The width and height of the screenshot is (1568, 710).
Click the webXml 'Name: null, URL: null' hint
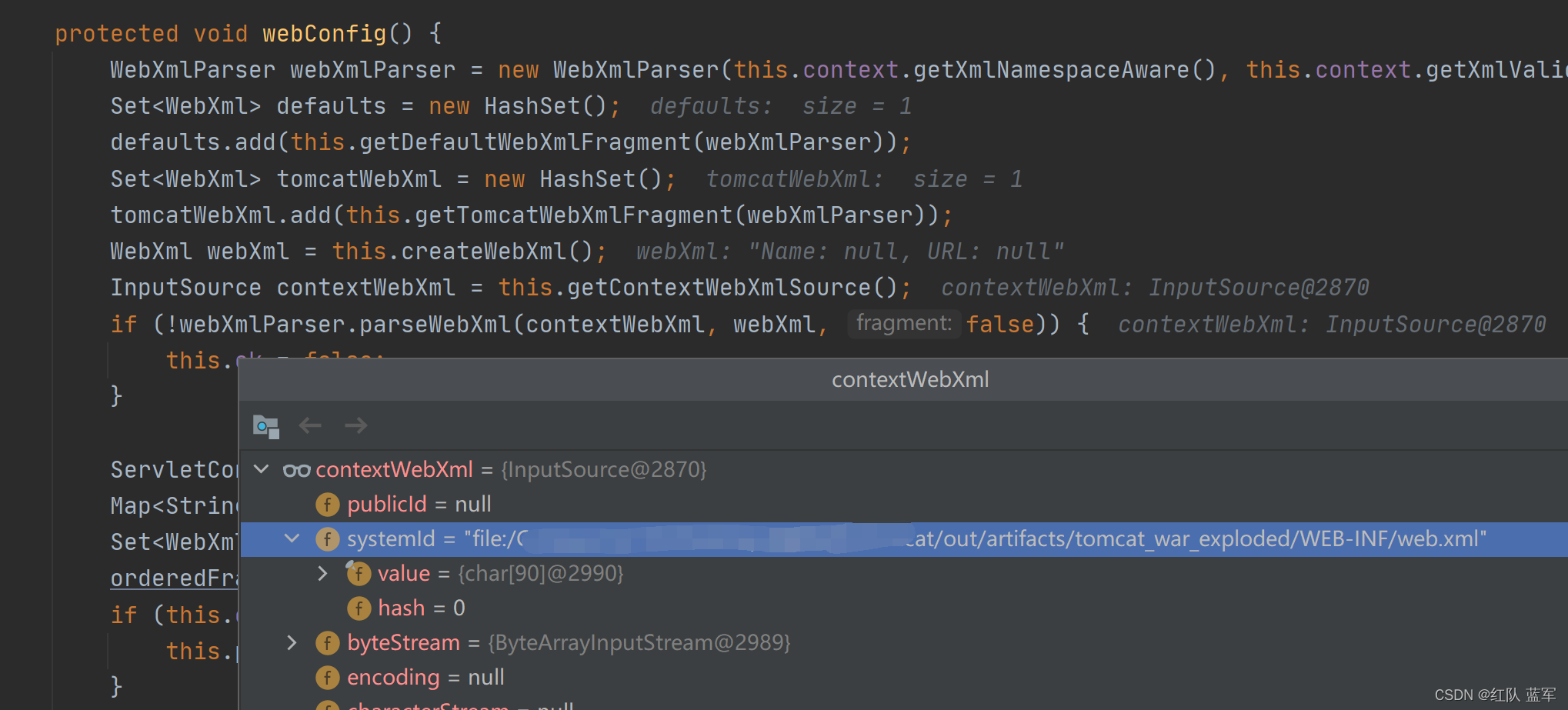(850, 252)
